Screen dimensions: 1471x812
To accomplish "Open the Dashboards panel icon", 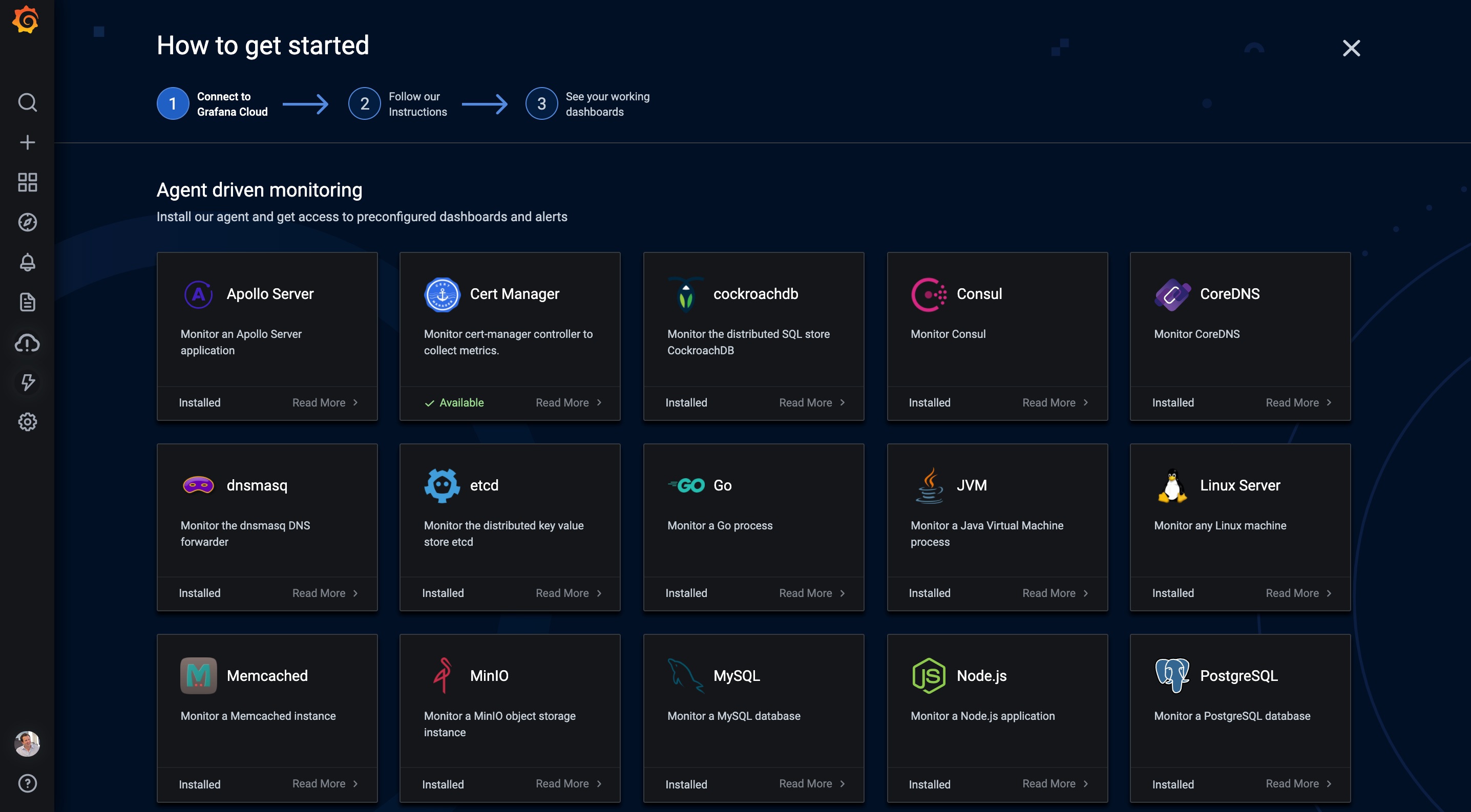I will [x=27, y=182].
